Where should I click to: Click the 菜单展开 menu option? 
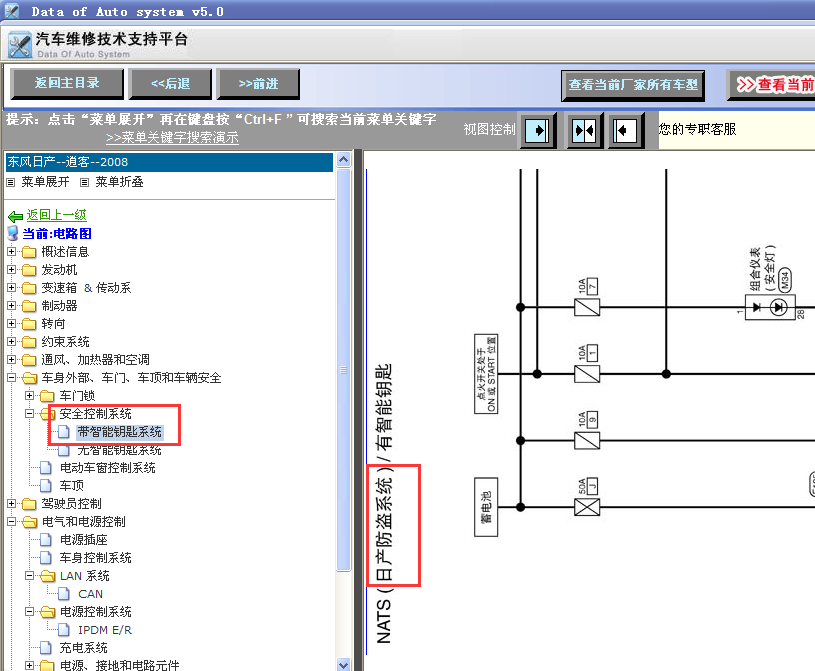pos(45,182)
